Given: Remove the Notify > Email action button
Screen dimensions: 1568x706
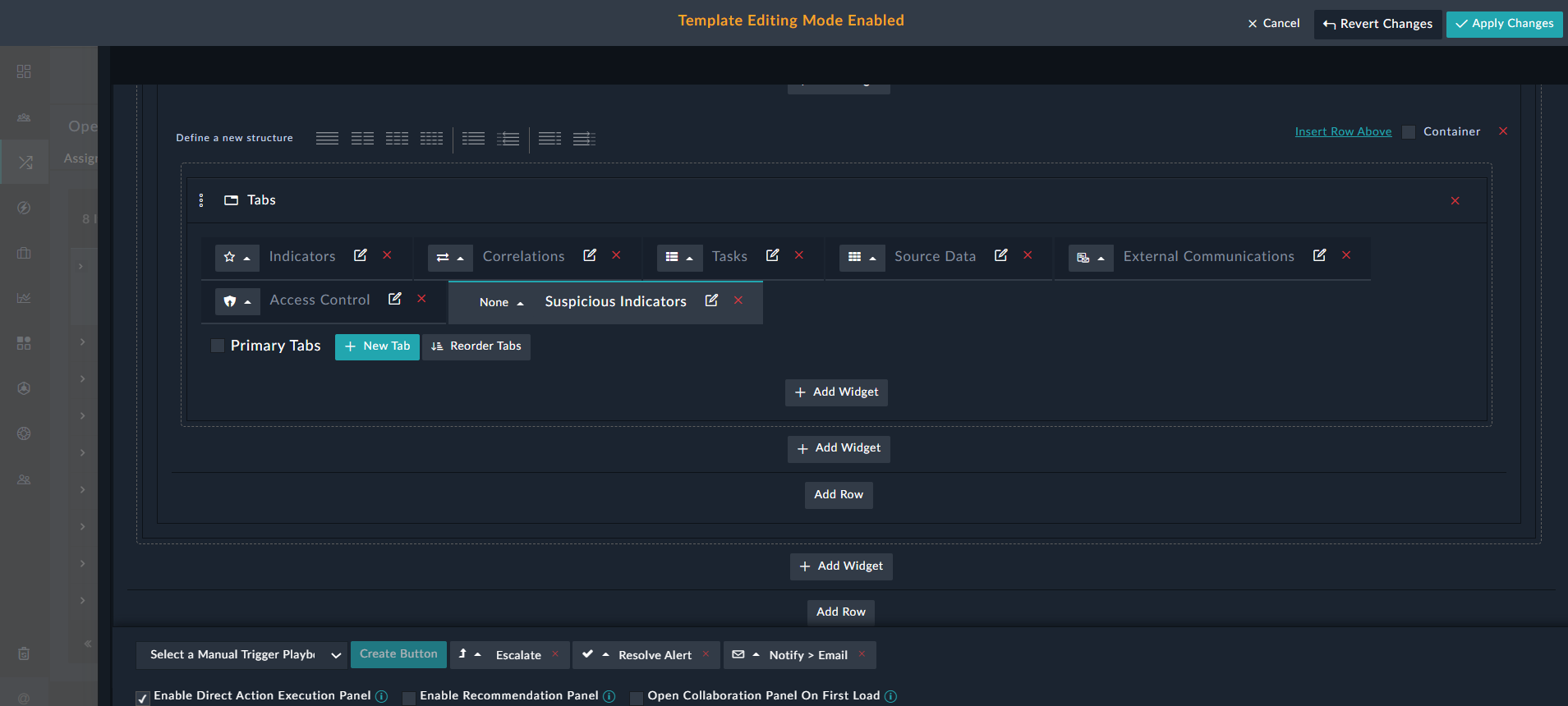Looking at the screenshot, I should 862,653.
